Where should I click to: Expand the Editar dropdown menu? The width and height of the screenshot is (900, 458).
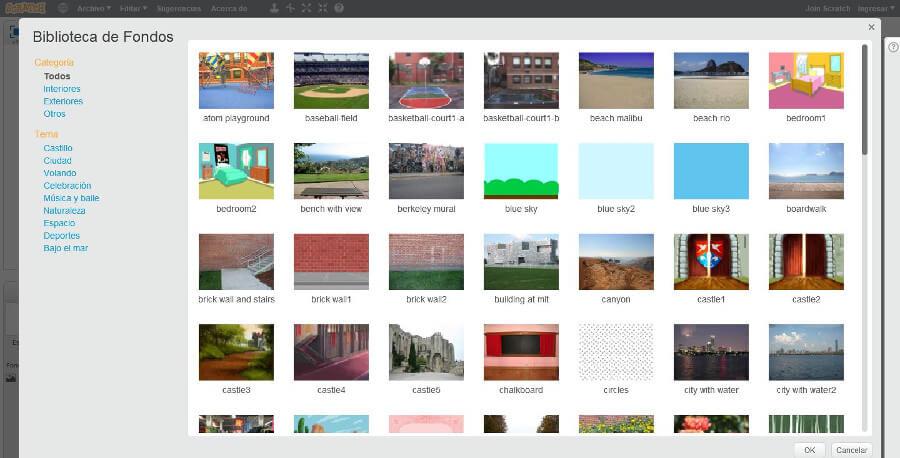coord(134,8)
